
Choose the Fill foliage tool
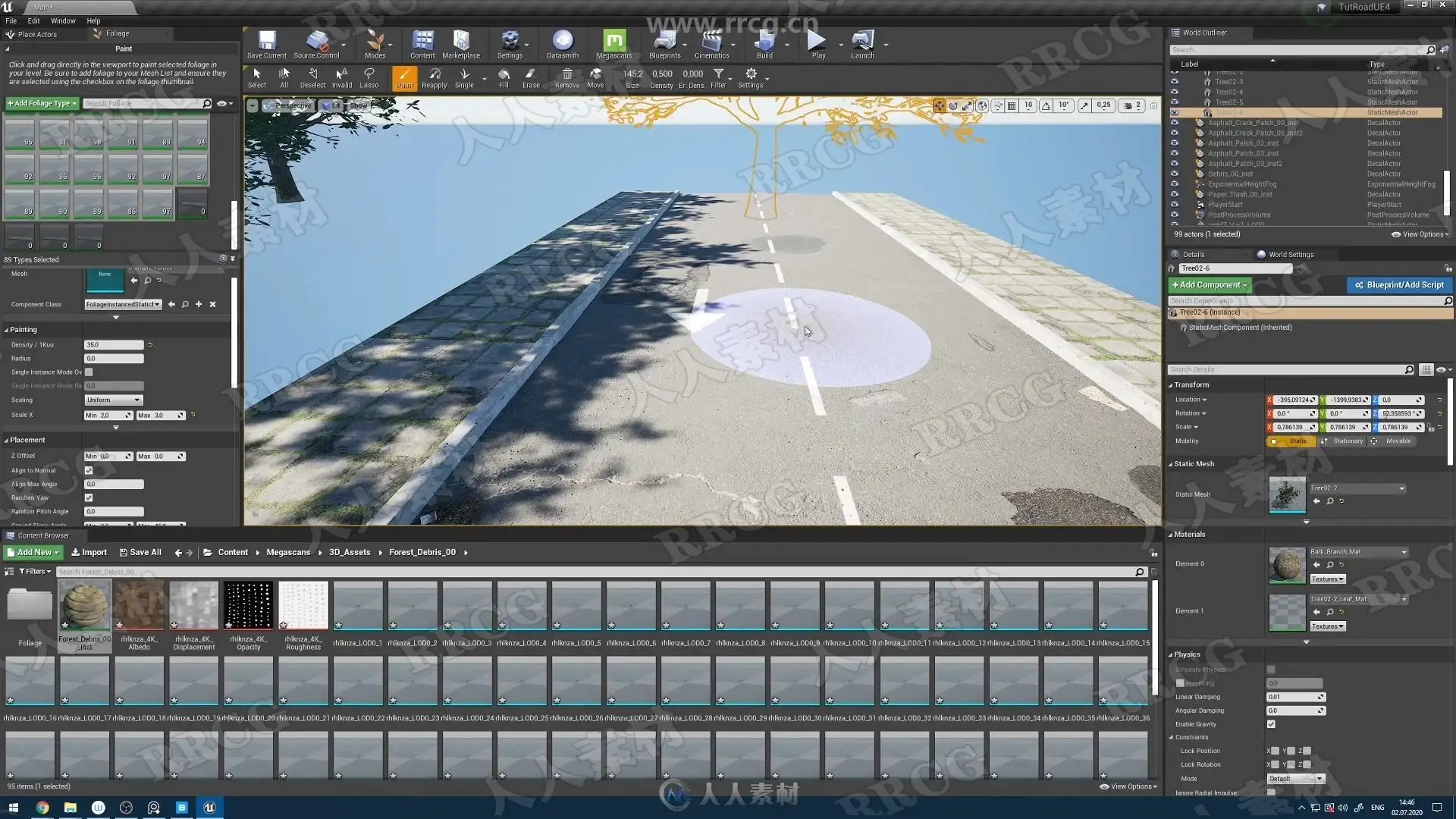click(504, 77)
